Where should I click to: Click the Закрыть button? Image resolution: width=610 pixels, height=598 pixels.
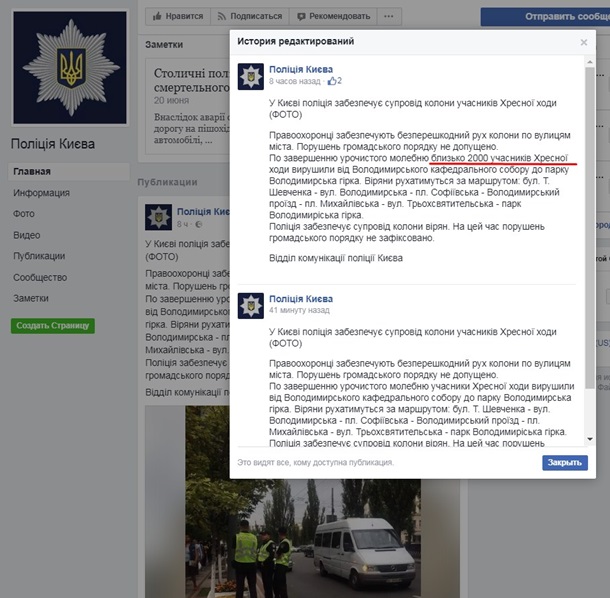tap(565, 463)
